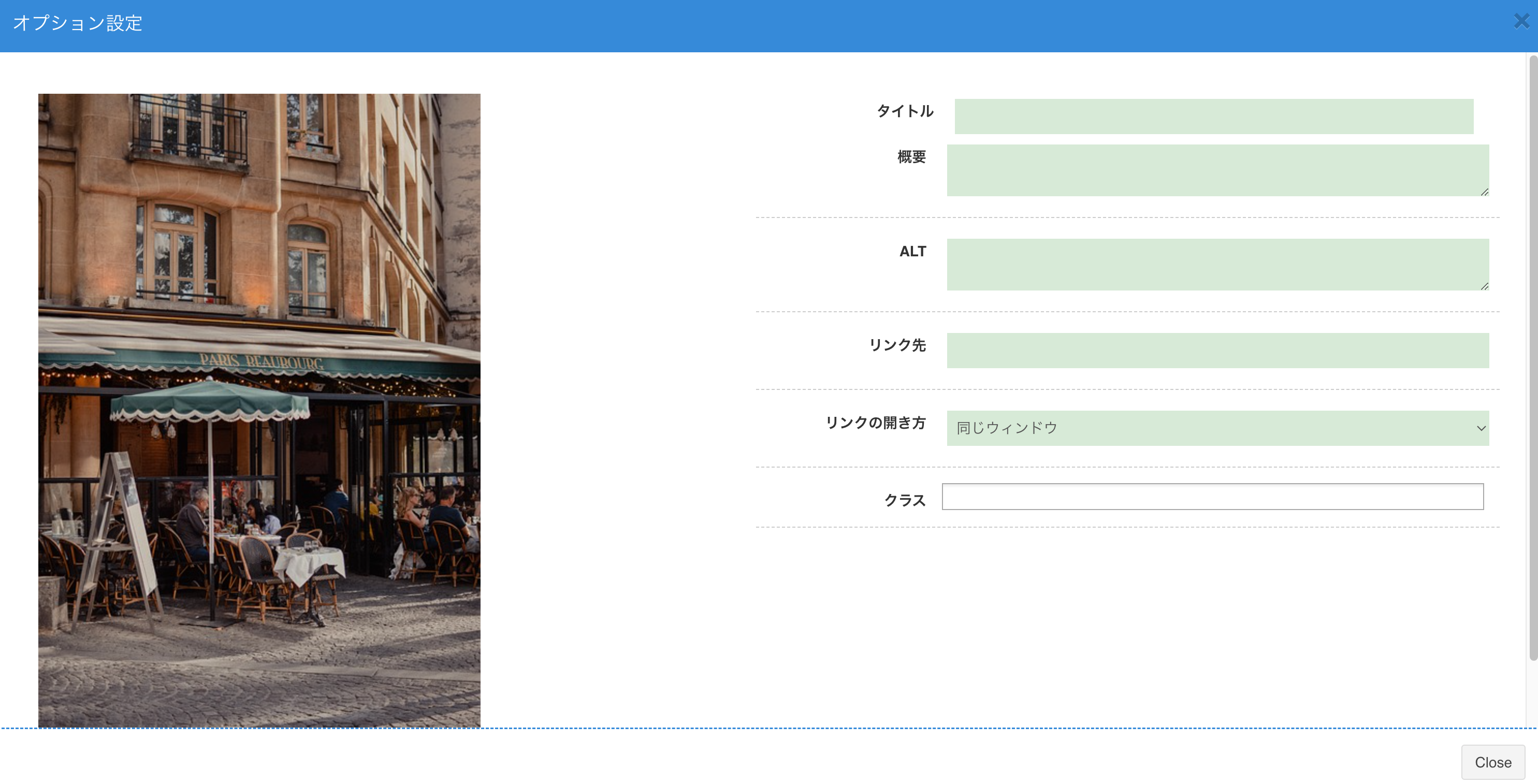Screen dimensions: 1538x784
Task: Click the 概要 textarea resize handle
Action: click(1484, 192)
